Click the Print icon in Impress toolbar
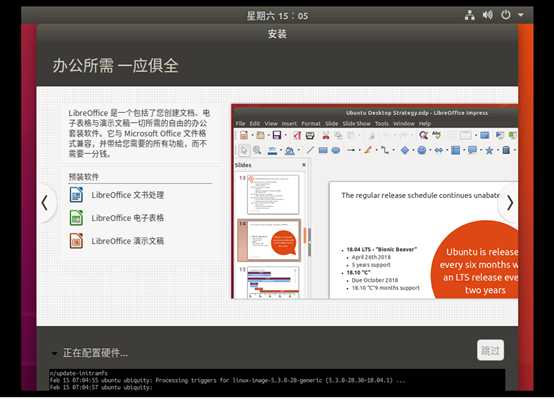The height and width of the screenshot is (399, 554). [x=310, y=135]
